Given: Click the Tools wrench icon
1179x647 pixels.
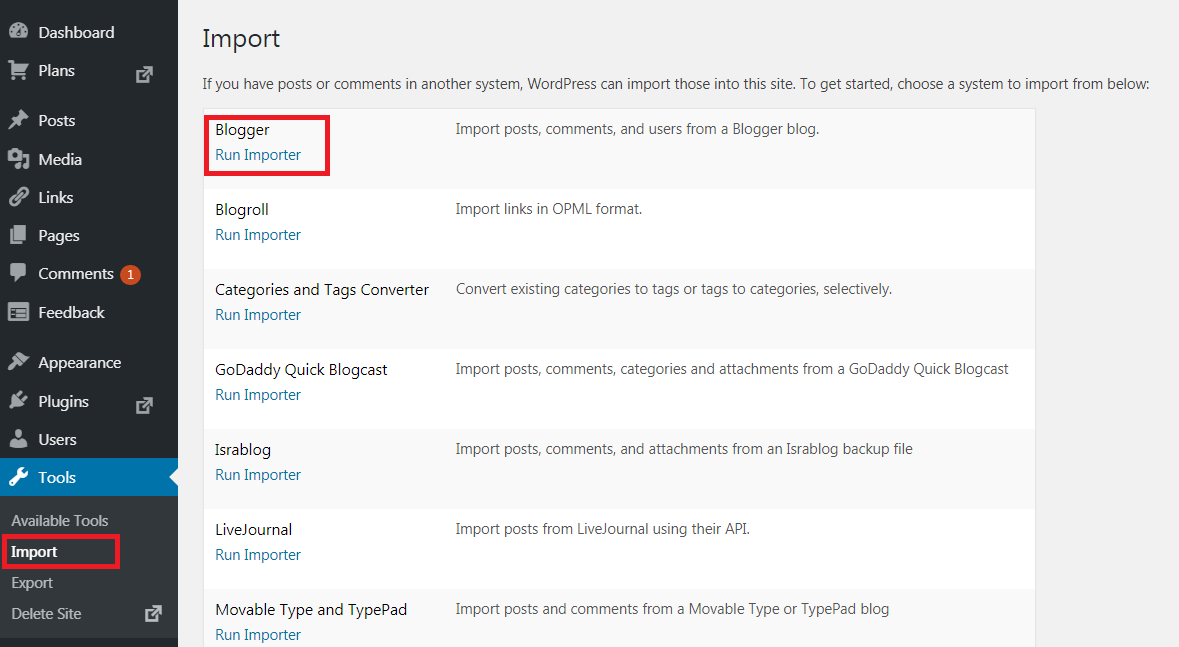Looking at the screenshot, I should coord(19,476).
